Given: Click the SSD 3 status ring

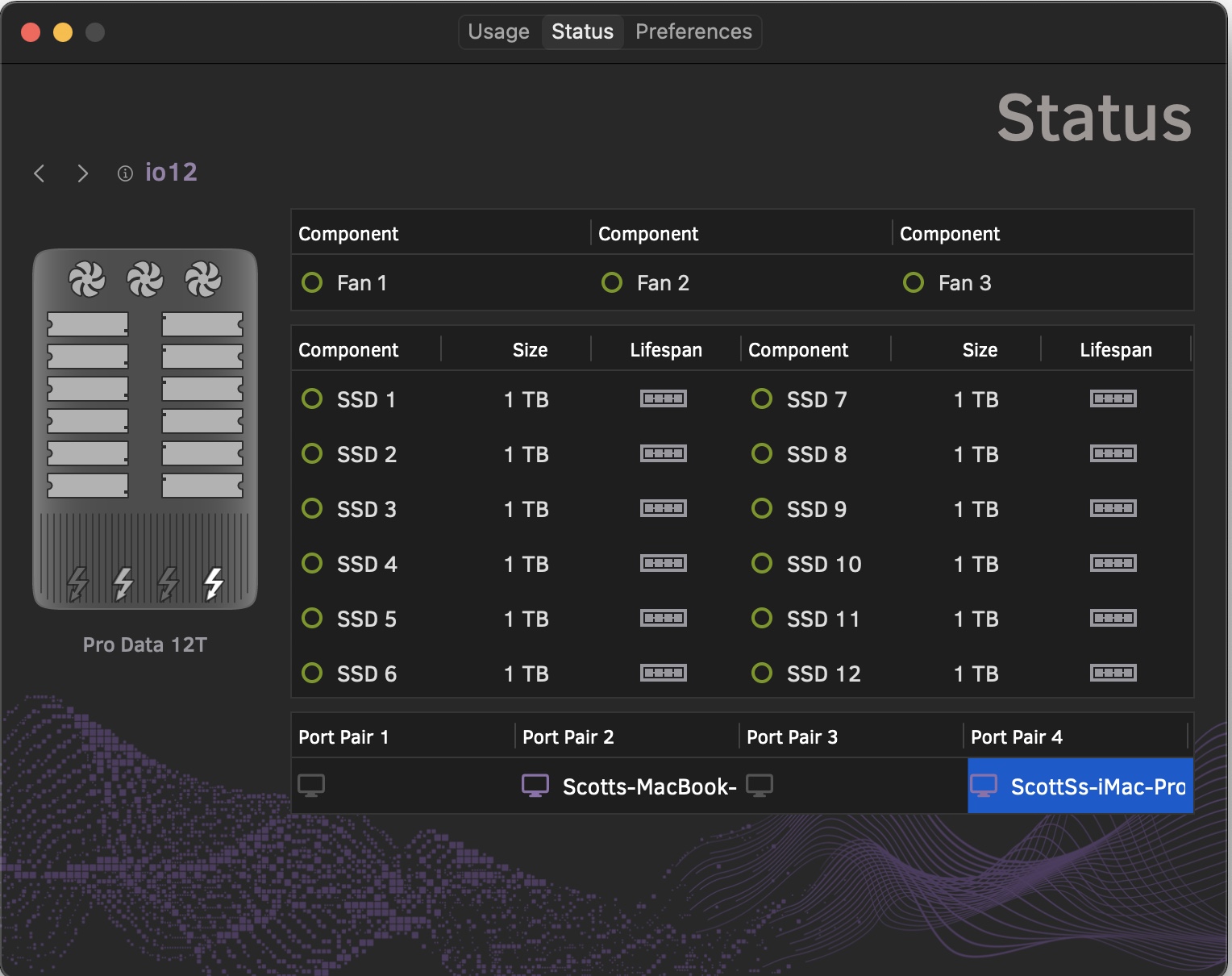Looking at the screenshot, I should (312, 508).
